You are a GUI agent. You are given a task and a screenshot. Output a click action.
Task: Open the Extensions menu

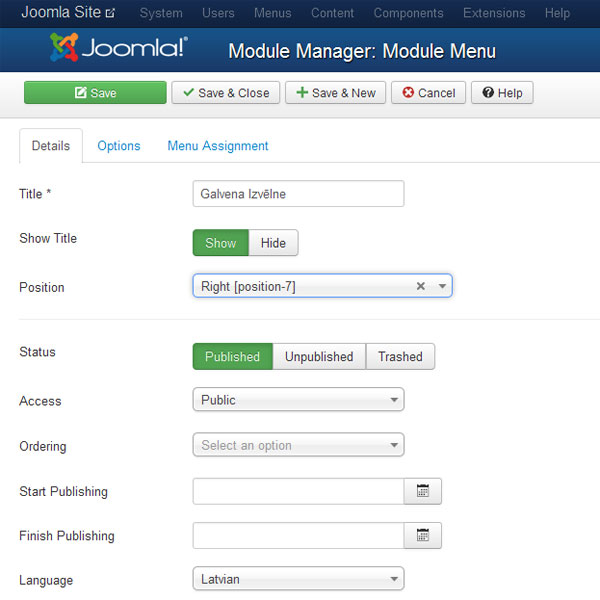point(494,13)
